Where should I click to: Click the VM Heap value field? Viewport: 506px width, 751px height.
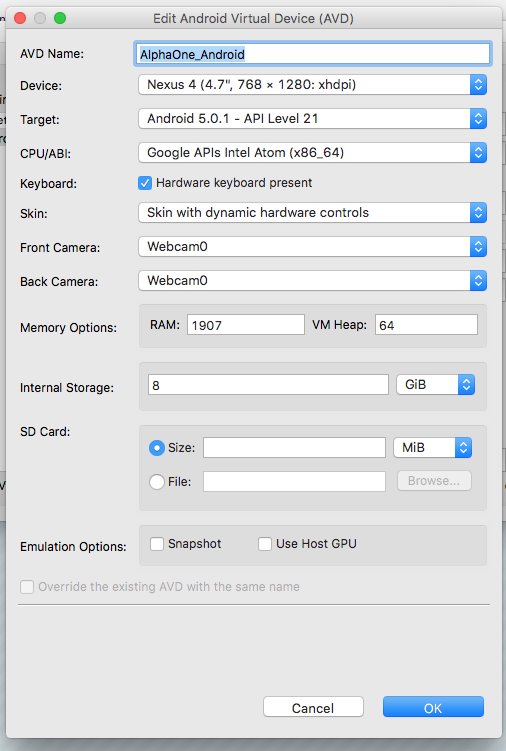(x=426, y=325)
